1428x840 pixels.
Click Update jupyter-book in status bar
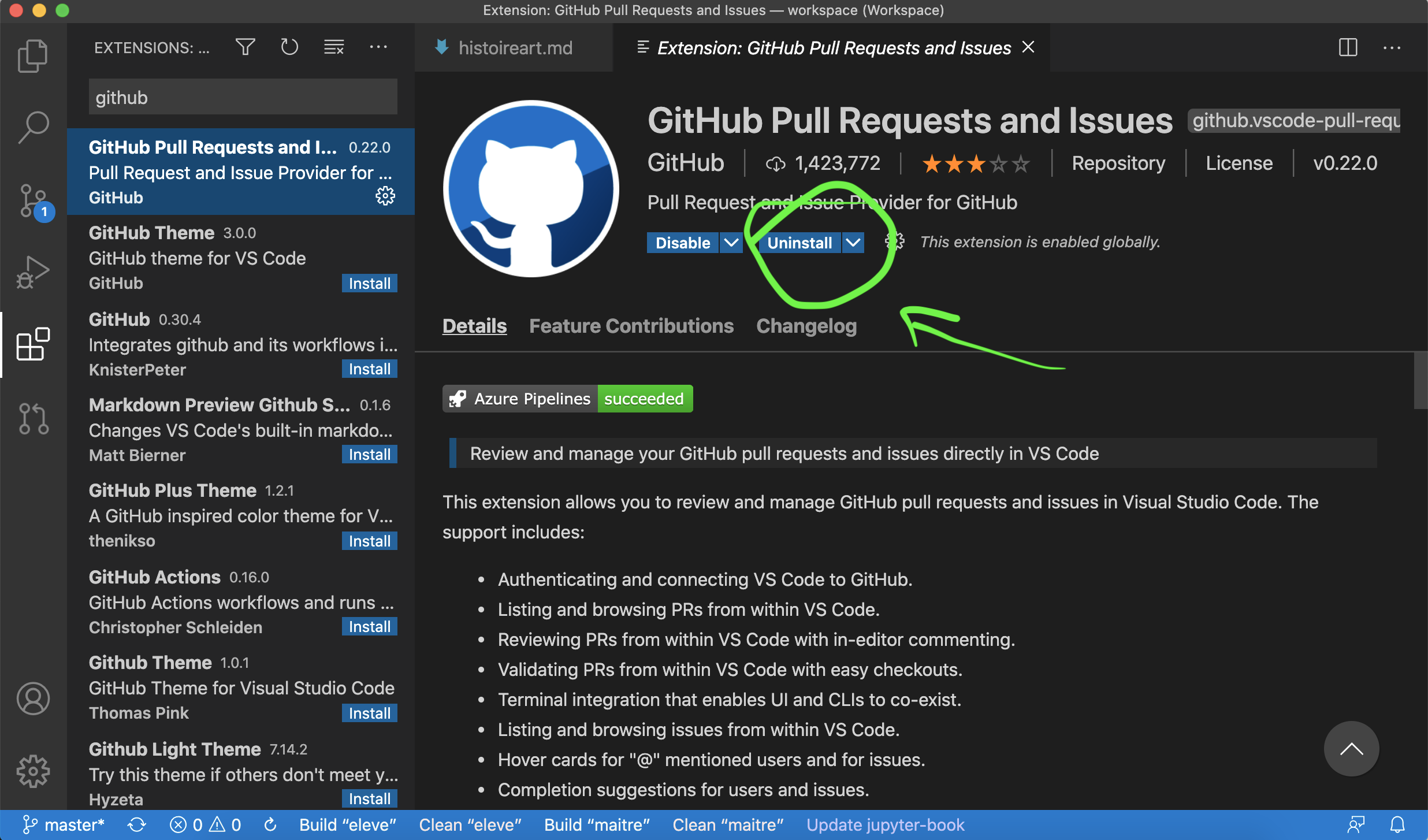pos(886,824)
